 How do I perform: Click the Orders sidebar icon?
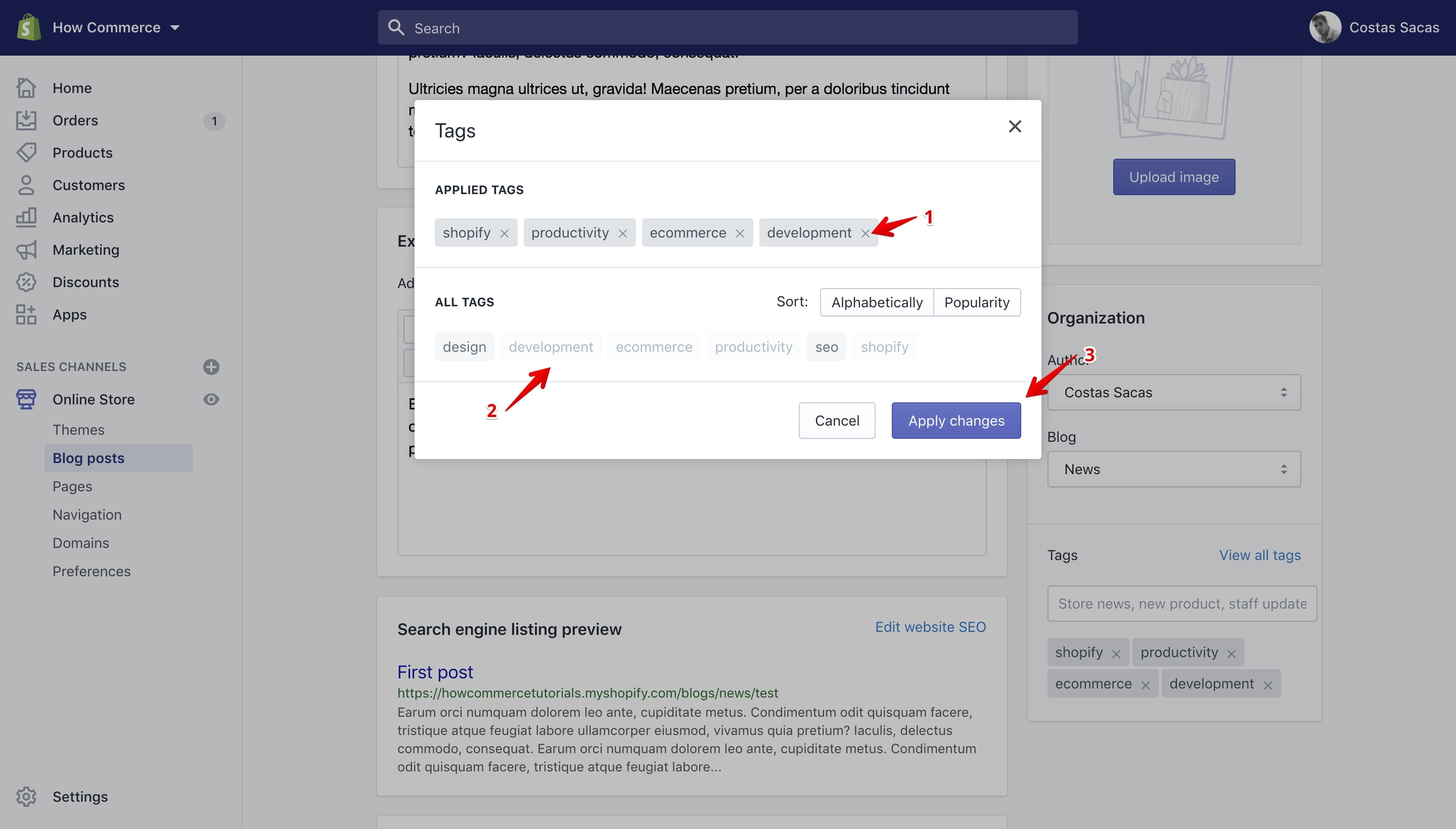[26, 120]
